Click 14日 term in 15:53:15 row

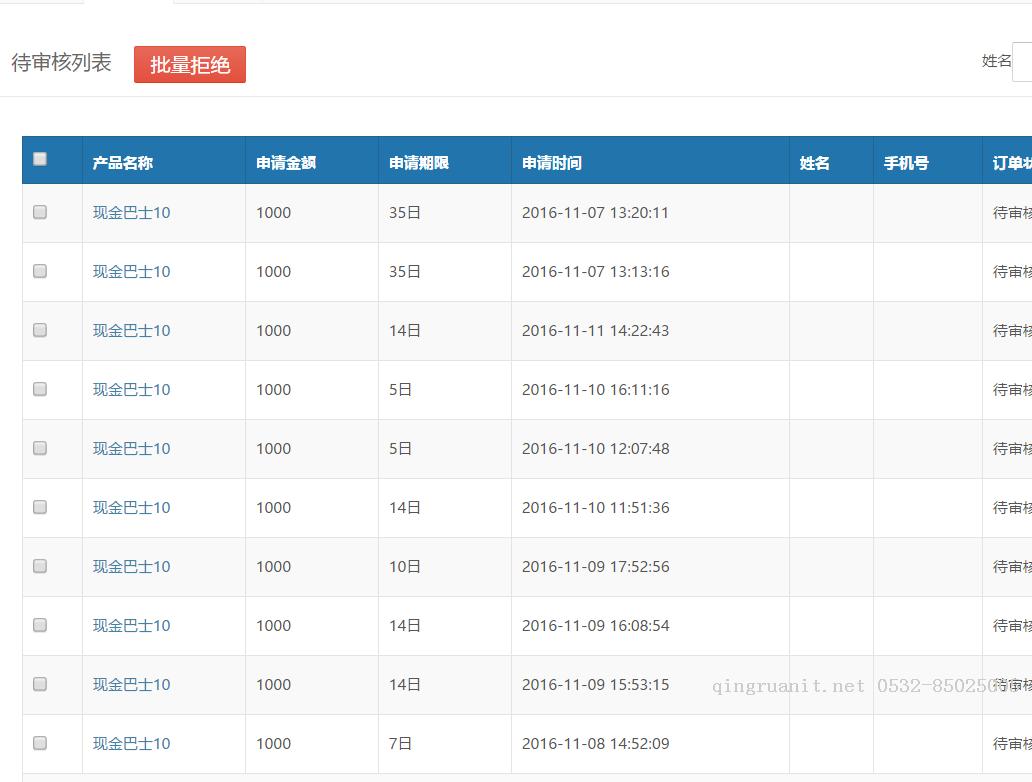click(x=405, y=685)
